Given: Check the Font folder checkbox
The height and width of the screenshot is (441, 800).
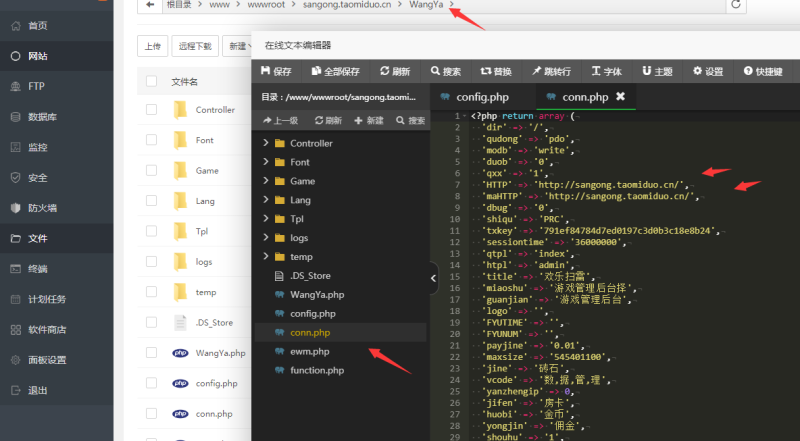Looking at the screenshot, I should [152, 140].
